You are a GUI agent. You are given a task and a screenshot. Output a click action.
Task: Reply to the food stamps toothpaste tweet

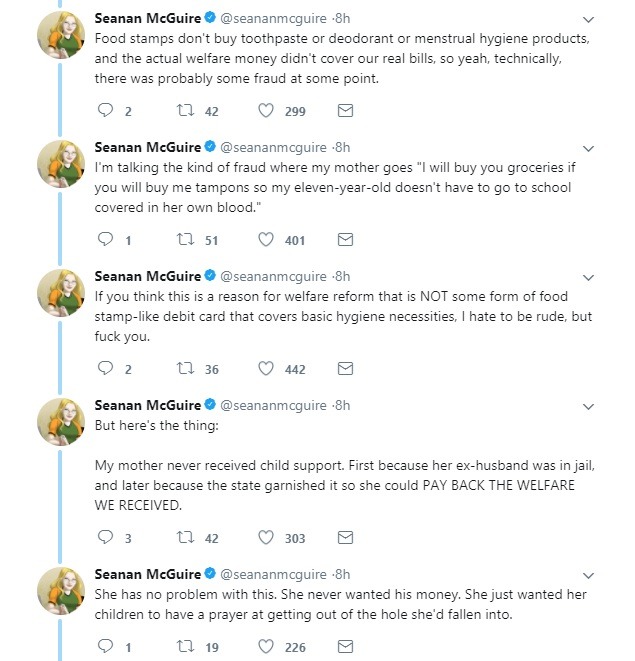(105, 110)
